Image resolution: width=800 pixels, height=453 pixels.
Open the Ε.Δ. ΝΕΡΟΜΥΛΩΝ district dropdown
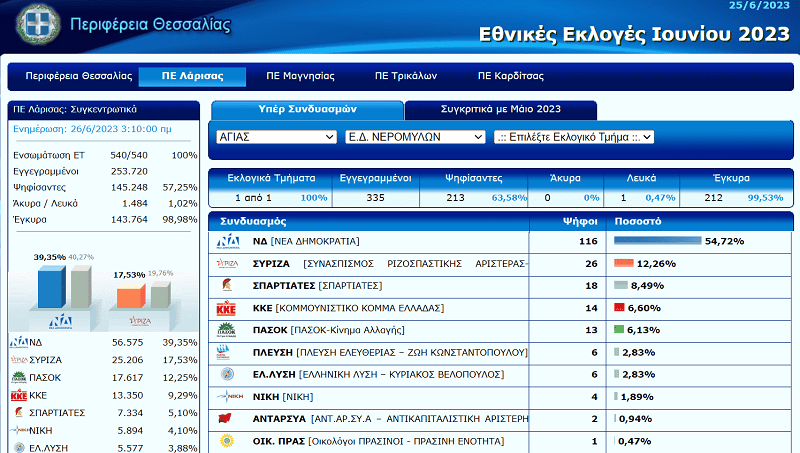point(415,137)
